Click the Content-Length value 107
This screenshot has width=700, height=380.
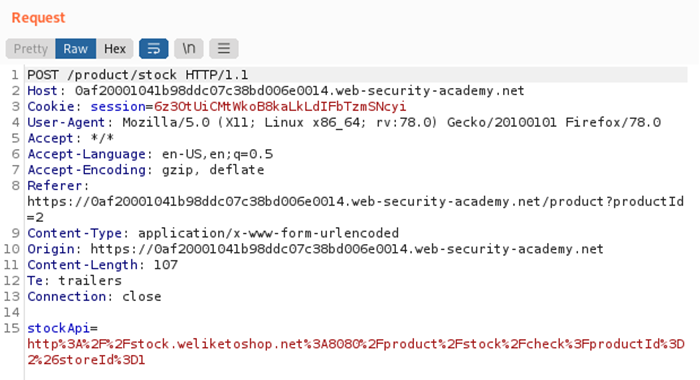(x=166, y=265)
